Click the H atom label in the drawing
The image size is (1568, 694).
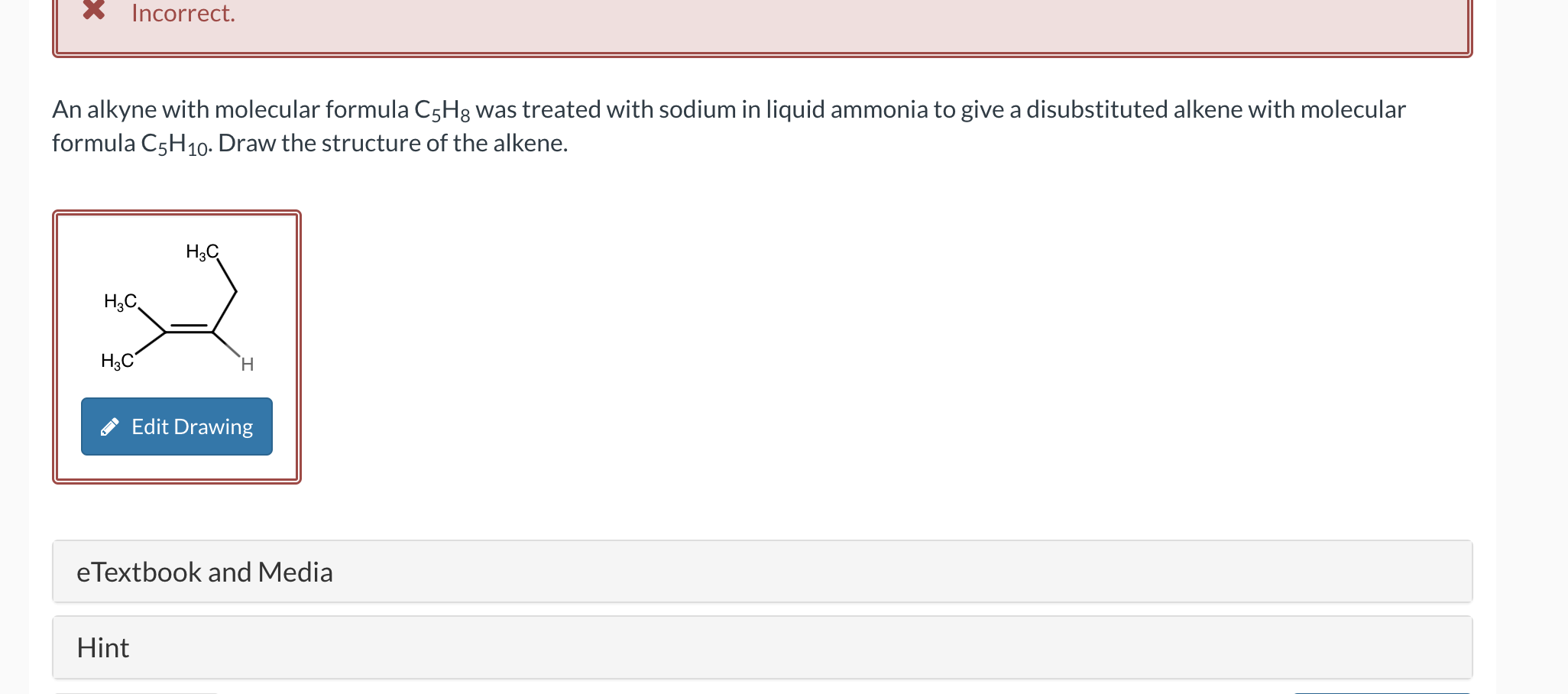tap(245, 365)
